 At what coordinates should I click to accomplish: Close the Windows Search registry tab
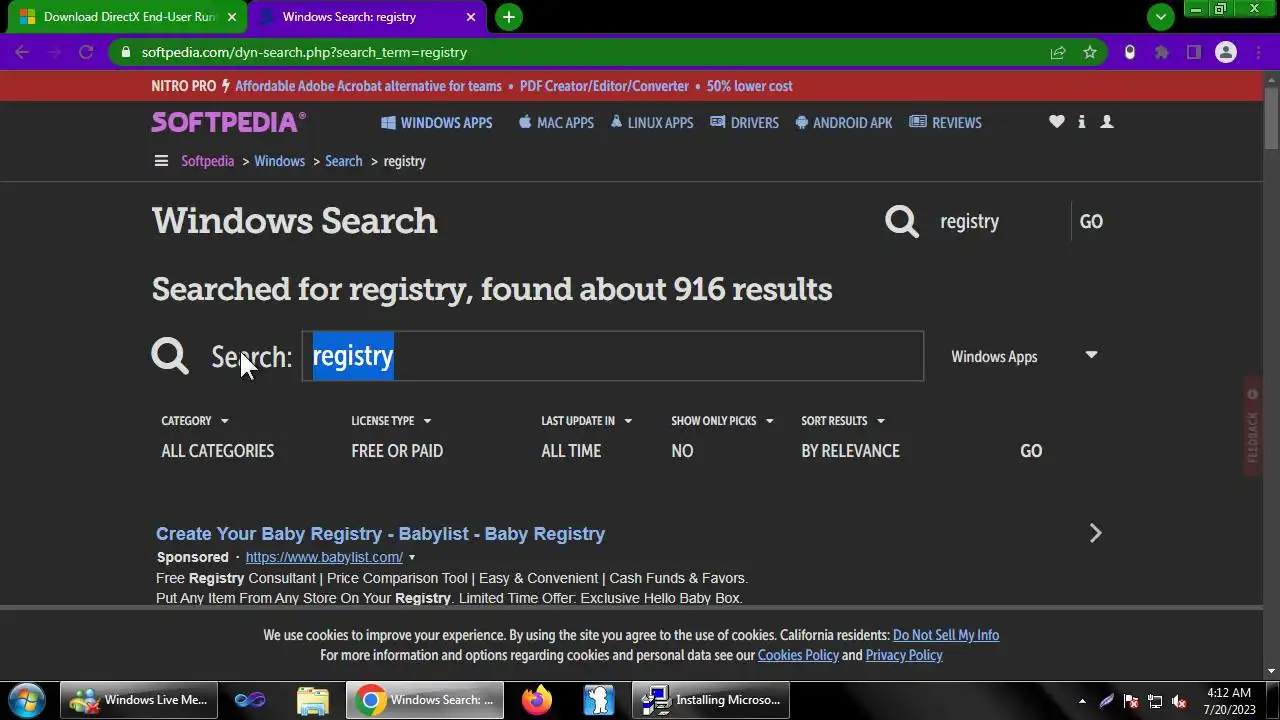tap(471, 17)
